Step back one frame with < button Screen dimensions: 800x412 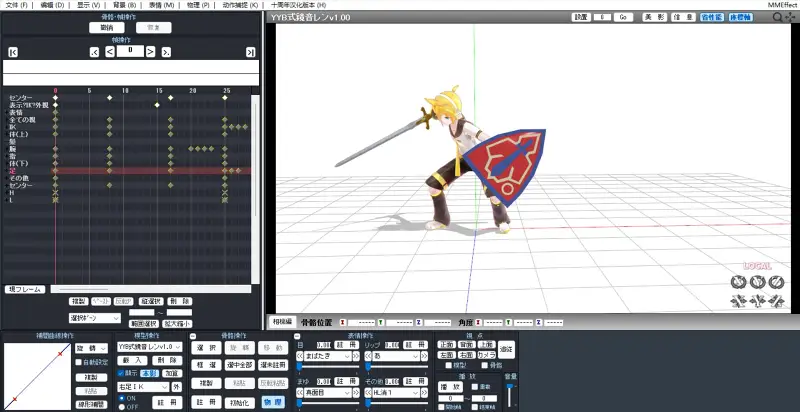(110, 52)
